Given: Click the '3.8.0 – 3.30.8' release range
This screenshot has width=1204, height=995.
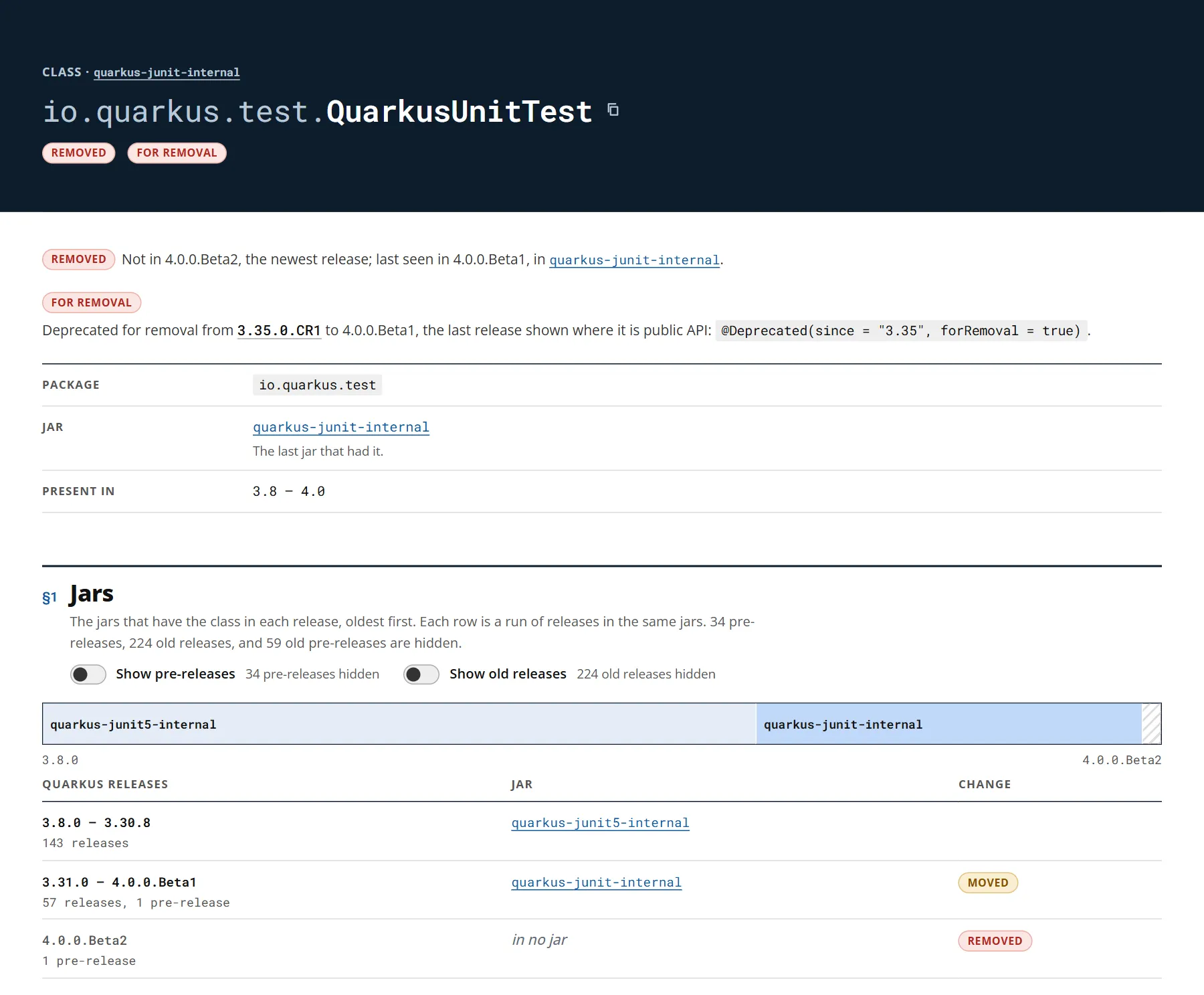Looking at the screenshot, I should (x=96, y=822).
